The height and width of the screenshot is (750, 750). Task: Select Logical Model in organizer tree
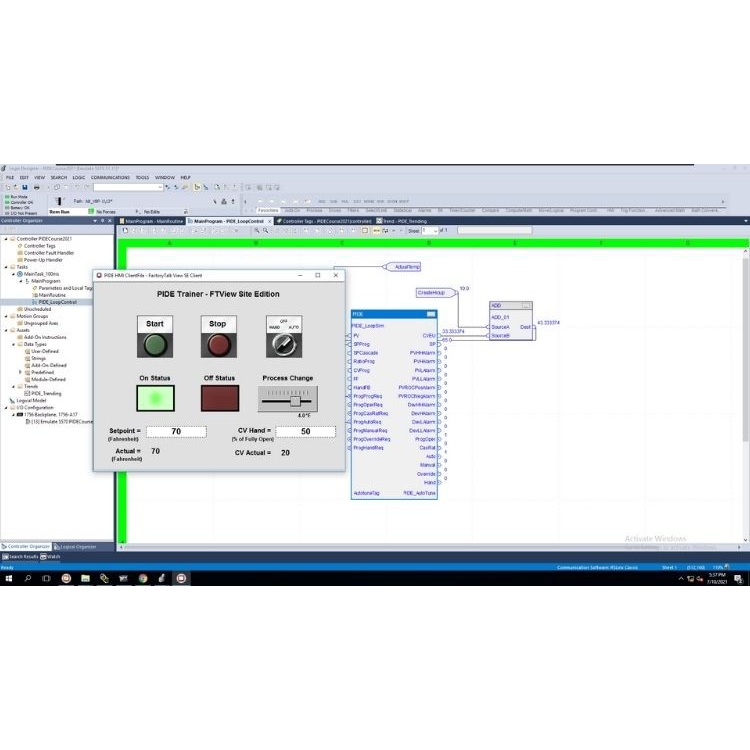[31, 400]
